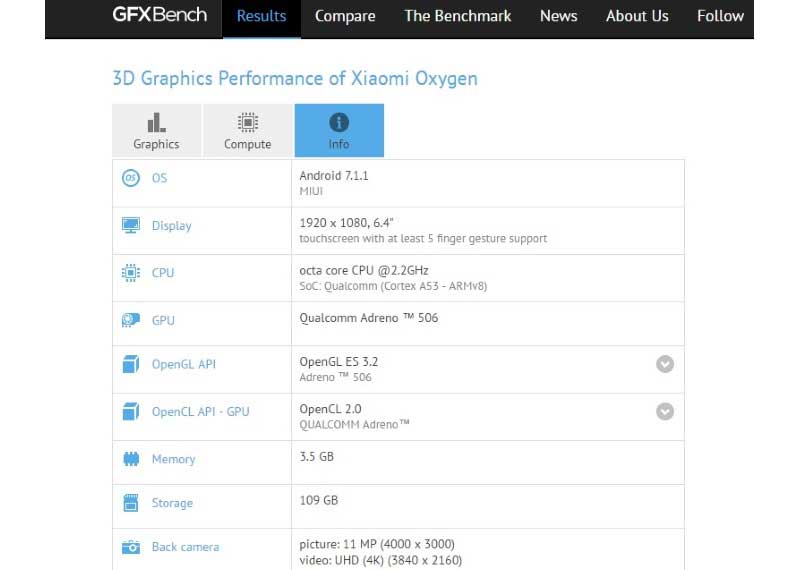
Task: Click the OpenGL API label
Action: pyautogui.click(x=184, y=364)
